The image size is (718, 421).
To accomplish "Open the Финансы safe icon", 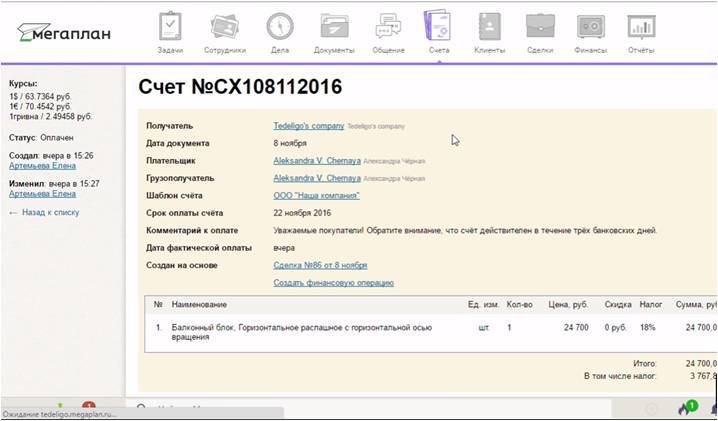I will point(591,28).
